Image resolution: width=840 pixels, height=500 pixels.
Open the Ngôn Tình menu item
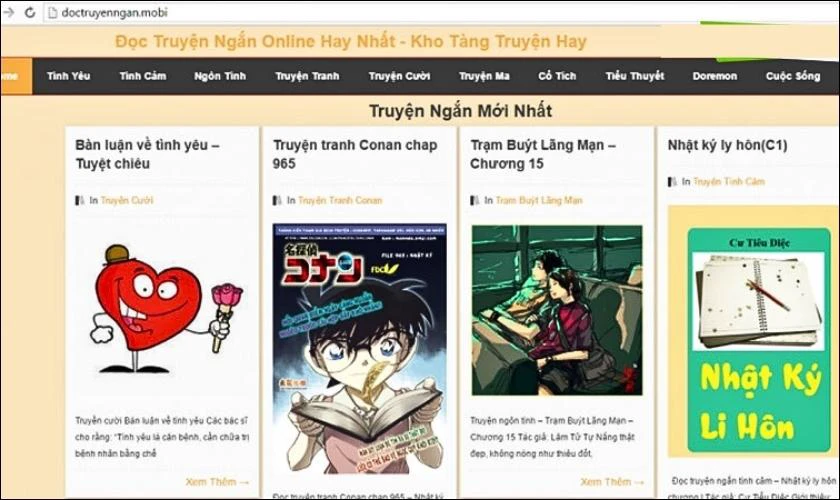[220, 76]
